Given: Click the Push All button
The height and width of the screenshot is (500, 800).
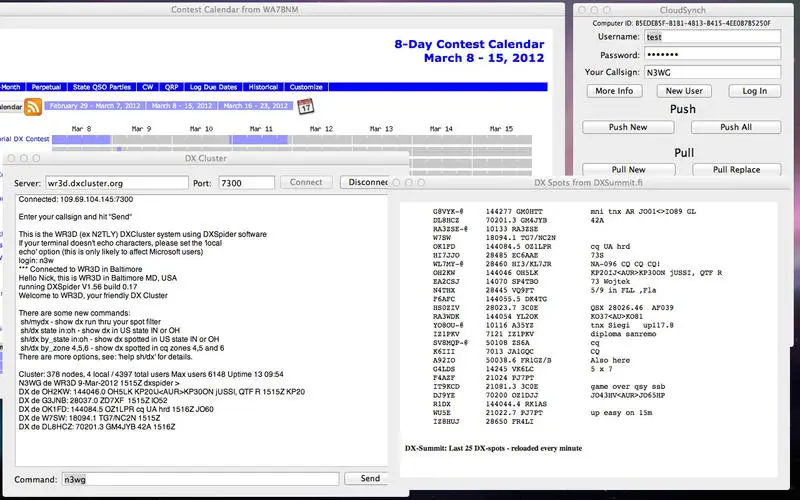Looking at the screenshot, I should pyautogui.click(x=736, y=127).
